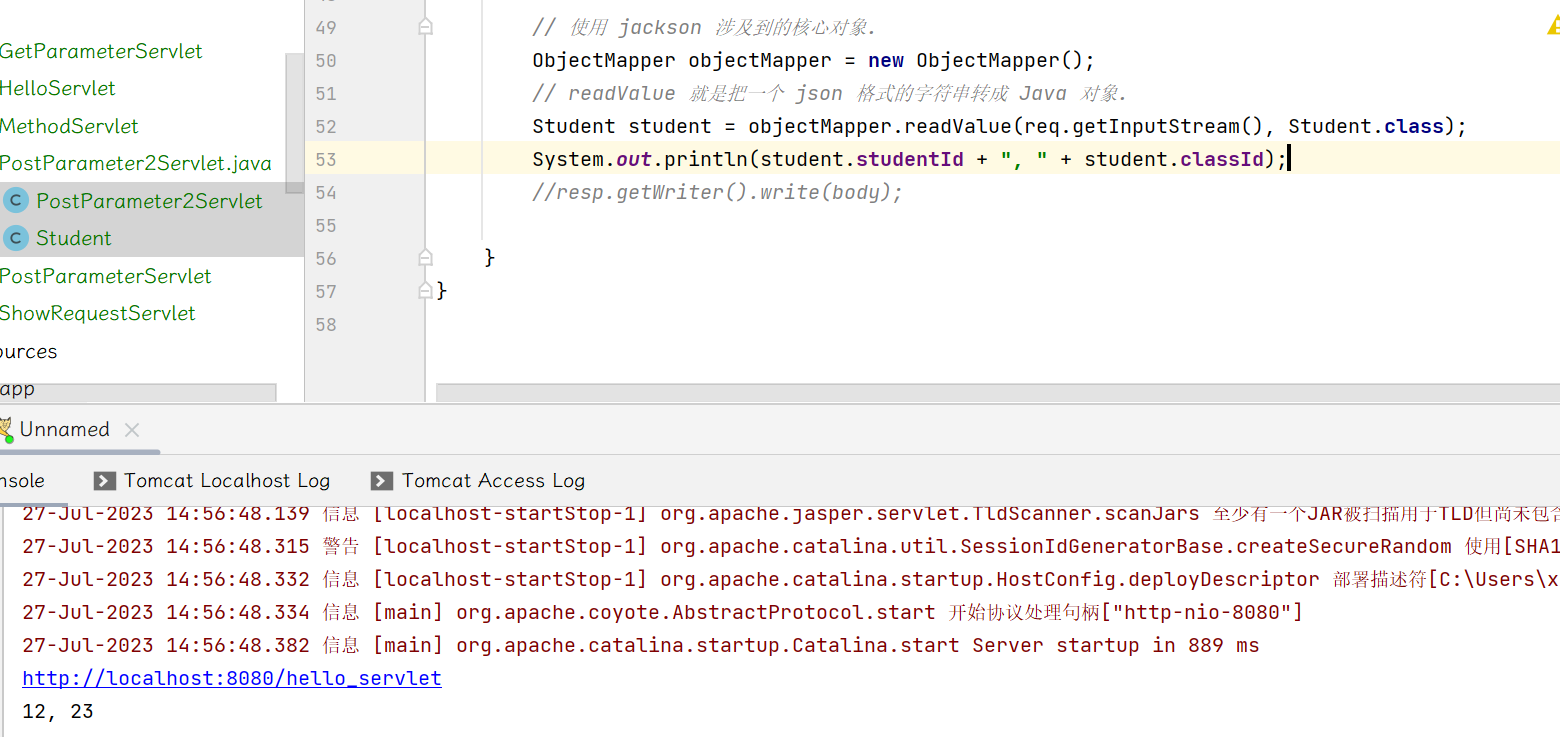Select PostParameterServlet in the project tree

(106, 276)
